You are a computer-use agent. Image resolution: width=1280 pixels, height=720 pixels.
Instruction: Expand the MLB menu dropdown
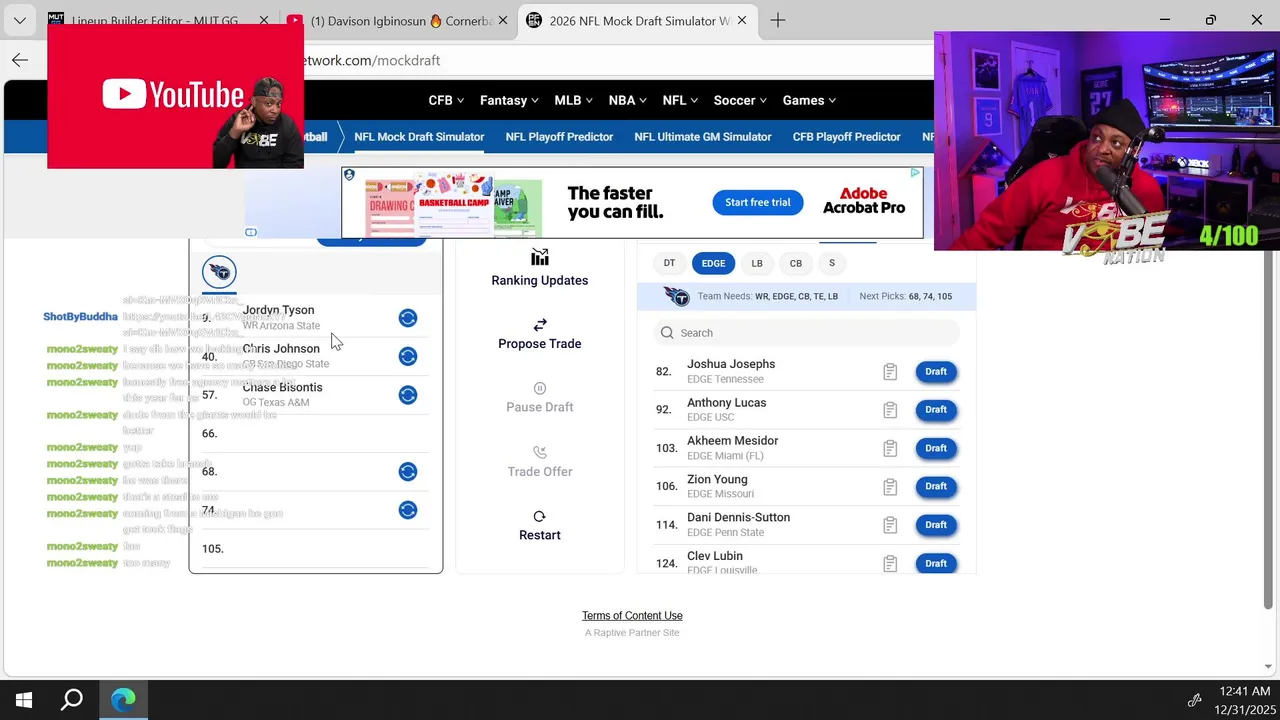click(x=573, y=100)
